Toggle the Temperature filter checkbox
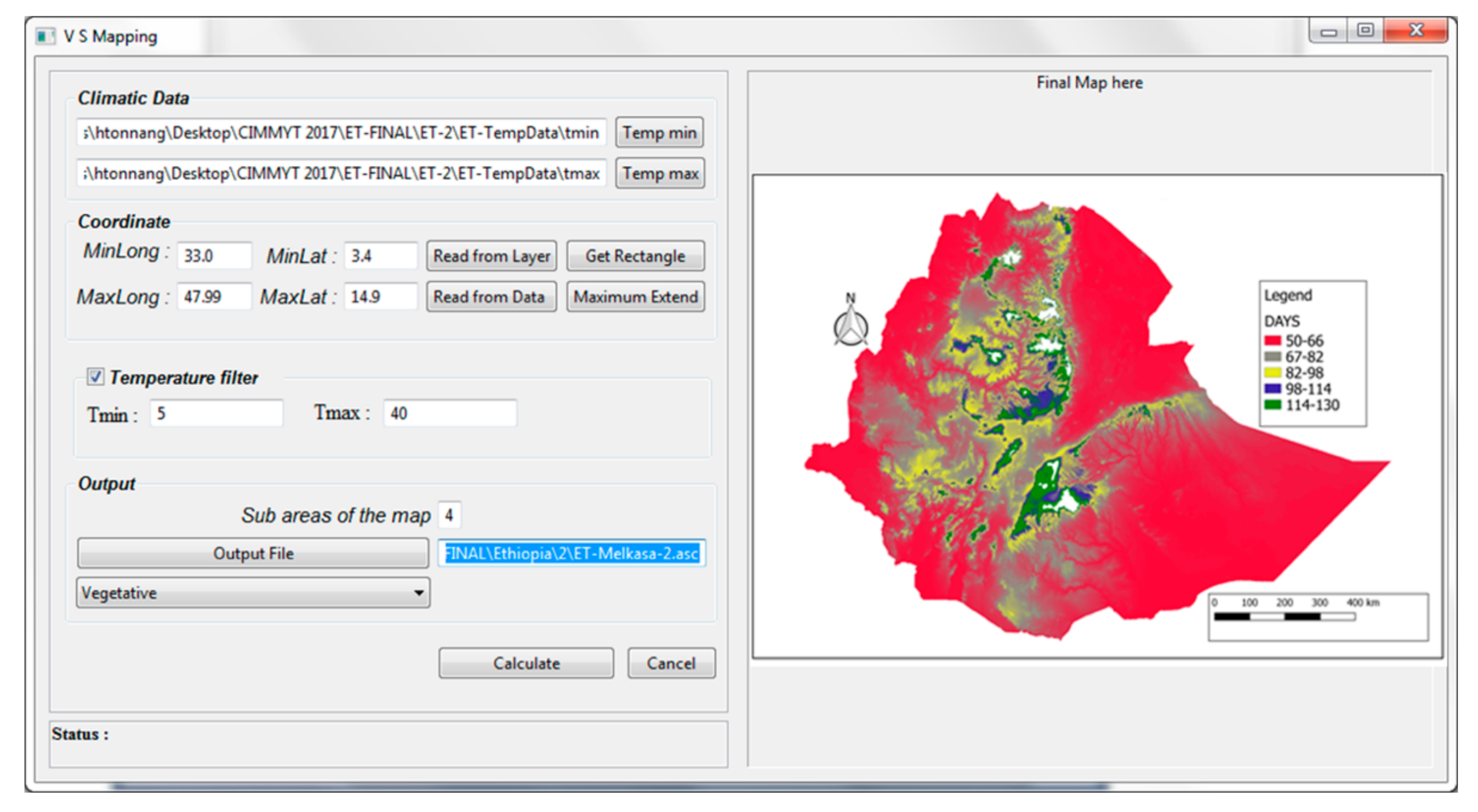 [95, 377]
